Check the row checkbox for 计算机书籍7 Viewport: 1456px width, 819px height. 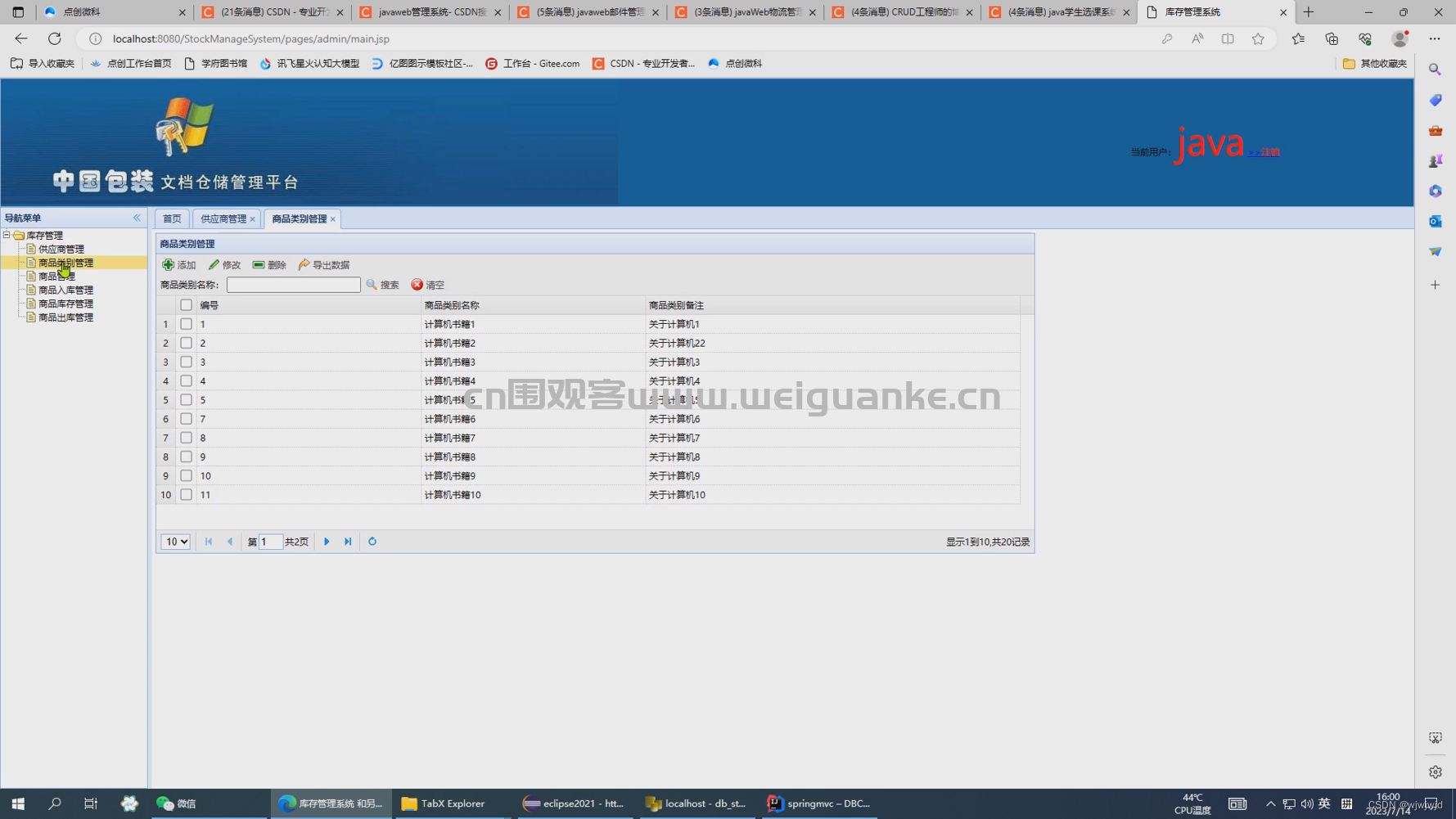[x=187, y=438]
